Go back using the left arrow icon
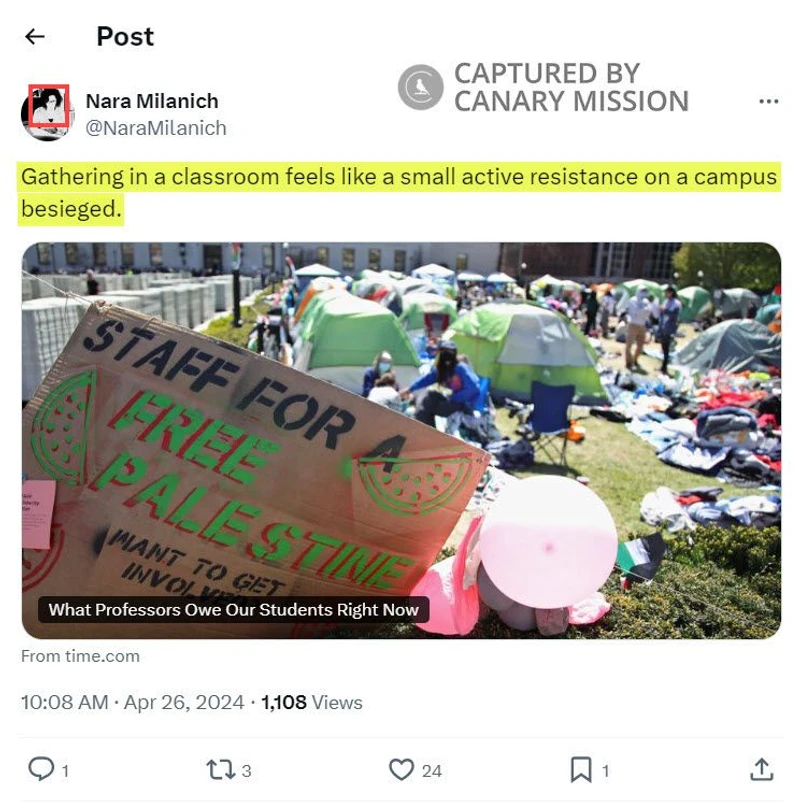The image size is (800, 803). (35, 37)
